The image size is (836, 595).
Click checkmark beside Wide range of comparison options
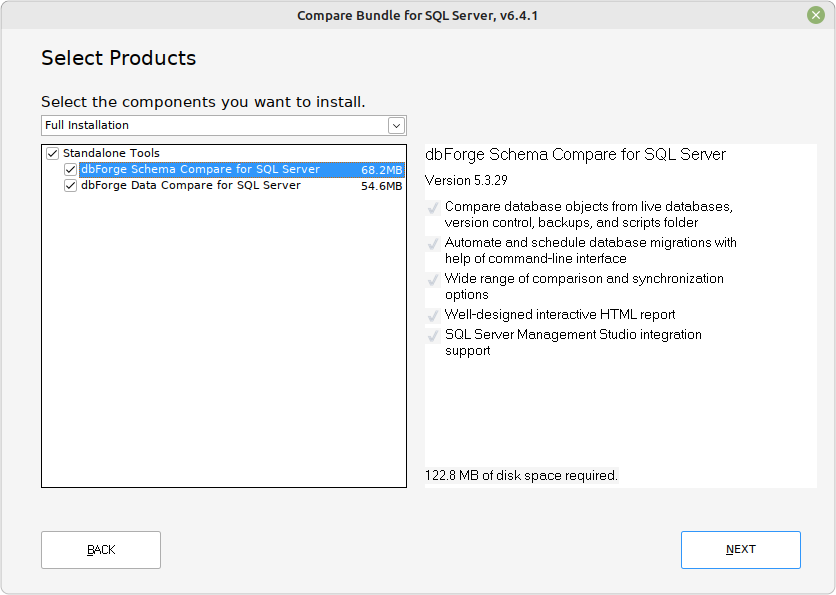click(x=433, y=280)
